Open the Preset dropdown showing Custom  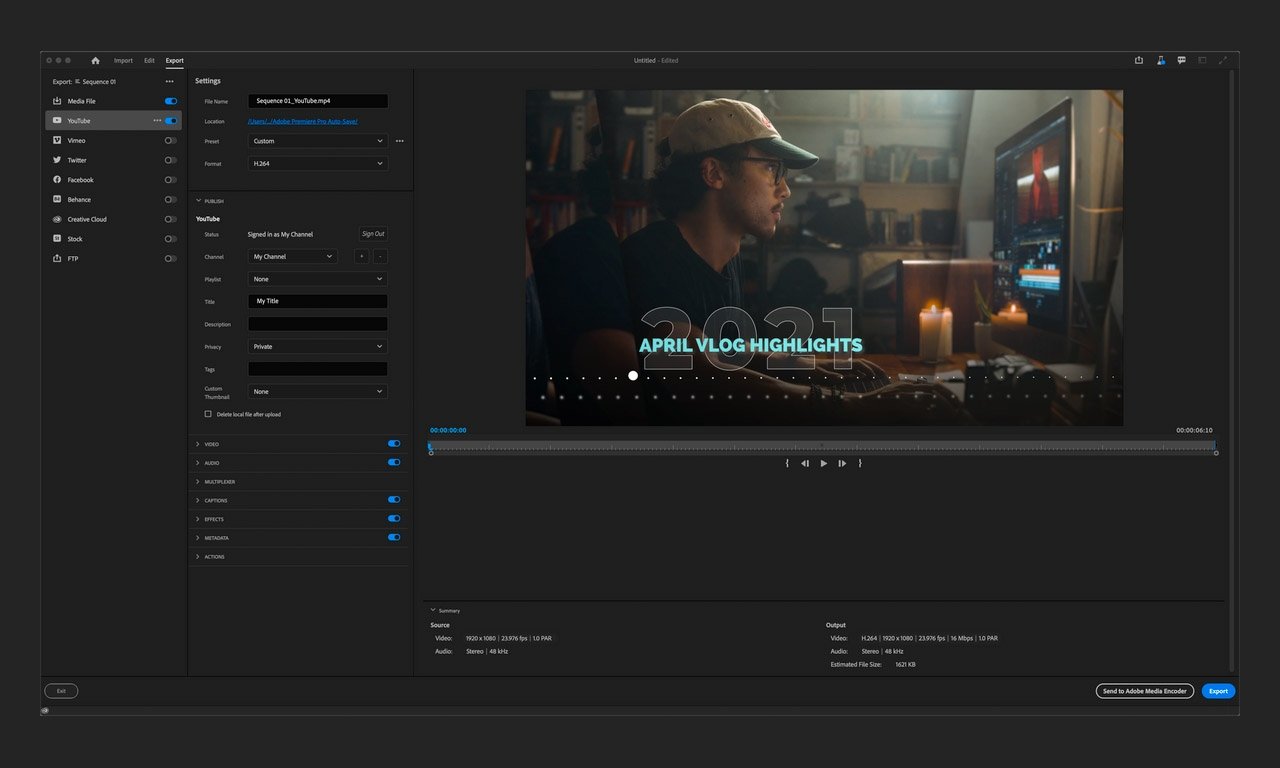(318, 141)
